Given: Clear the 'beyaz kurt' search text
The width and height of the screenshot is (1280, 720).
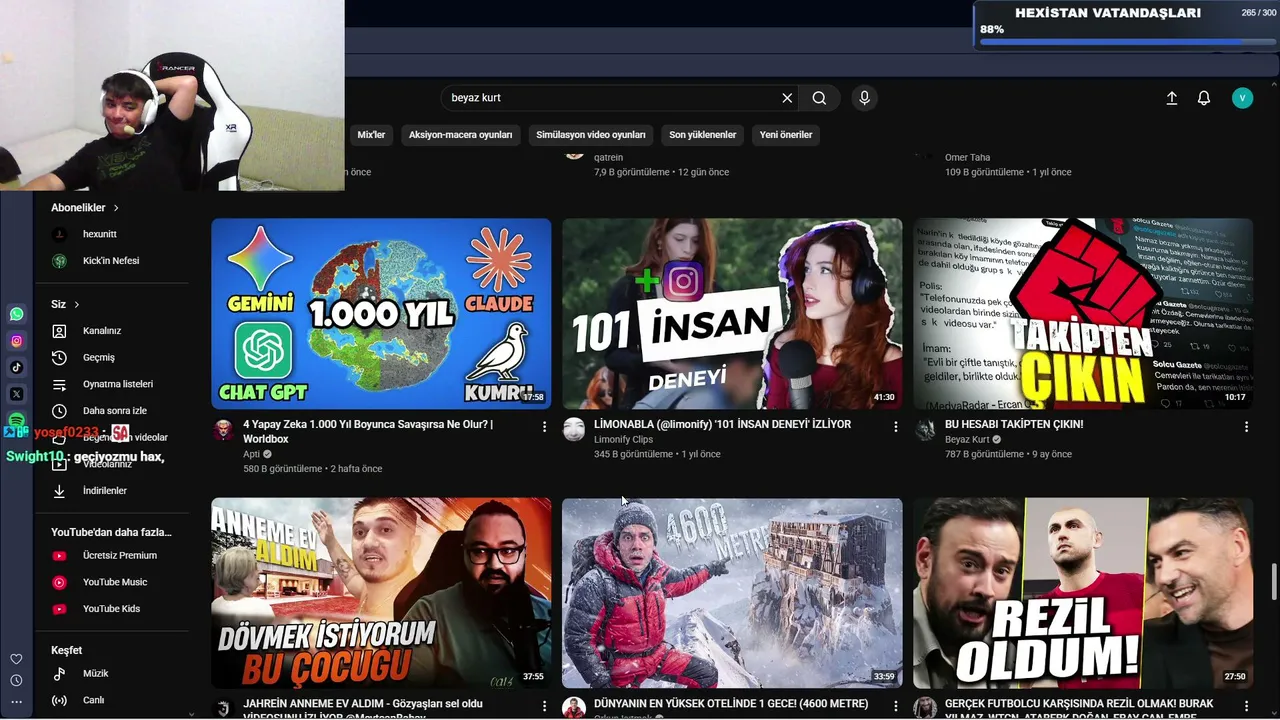Looking at the screenshot, I should click(x=787, y=98).
